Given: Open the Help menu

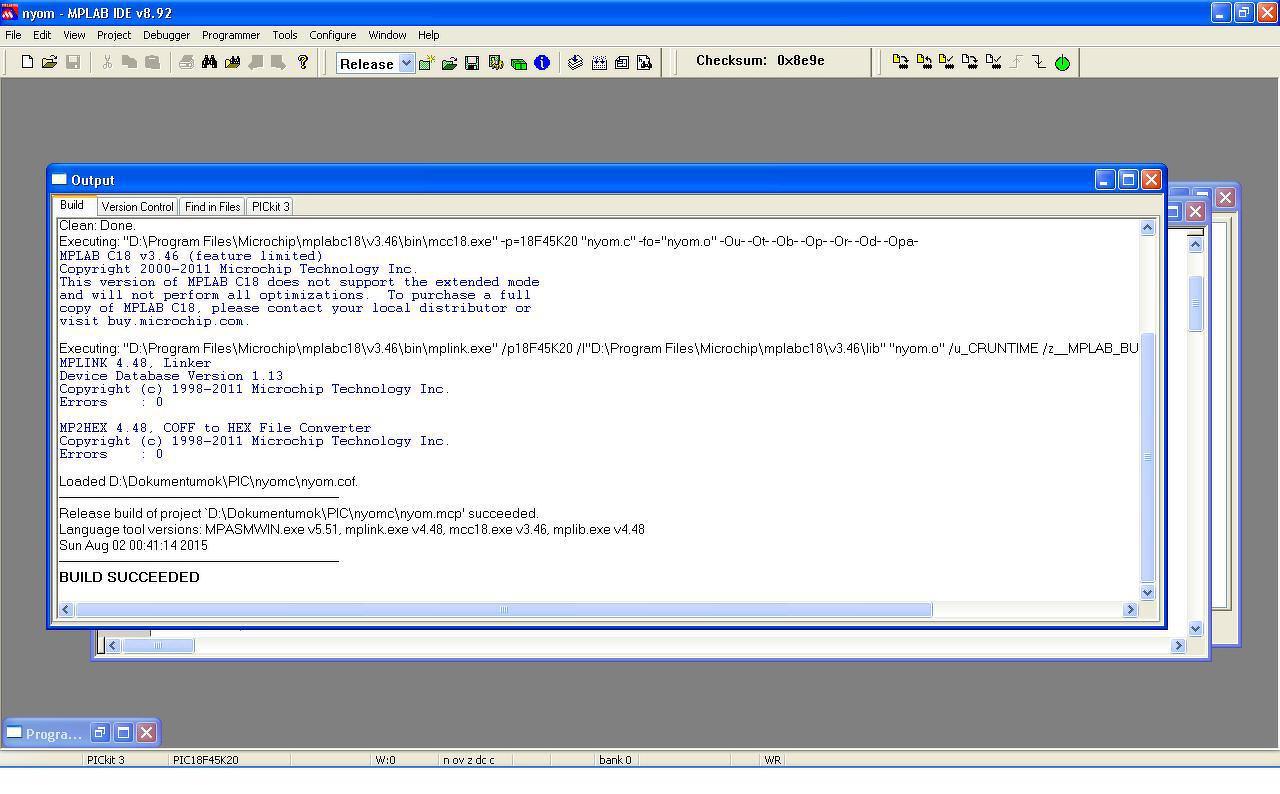Looking at the screenshot, I should 429,35.
